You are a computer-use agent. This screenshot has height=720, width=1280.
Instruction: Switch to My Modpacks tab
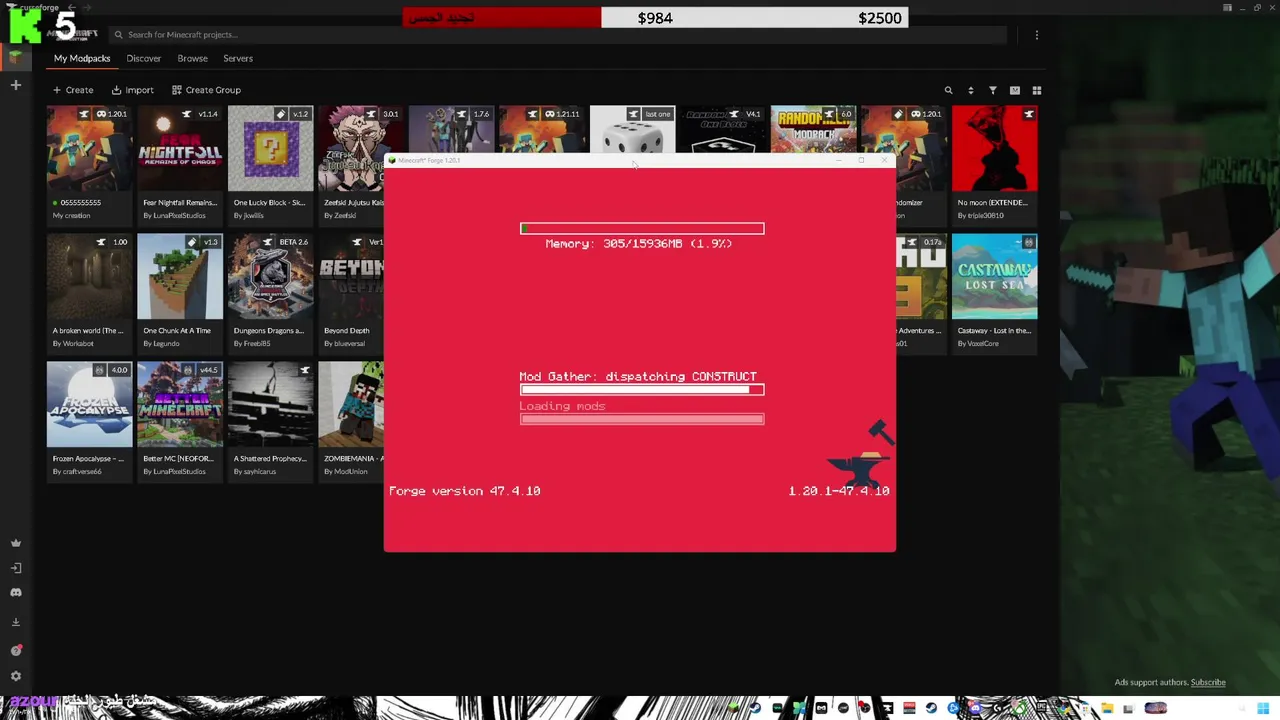pos(82,58)
